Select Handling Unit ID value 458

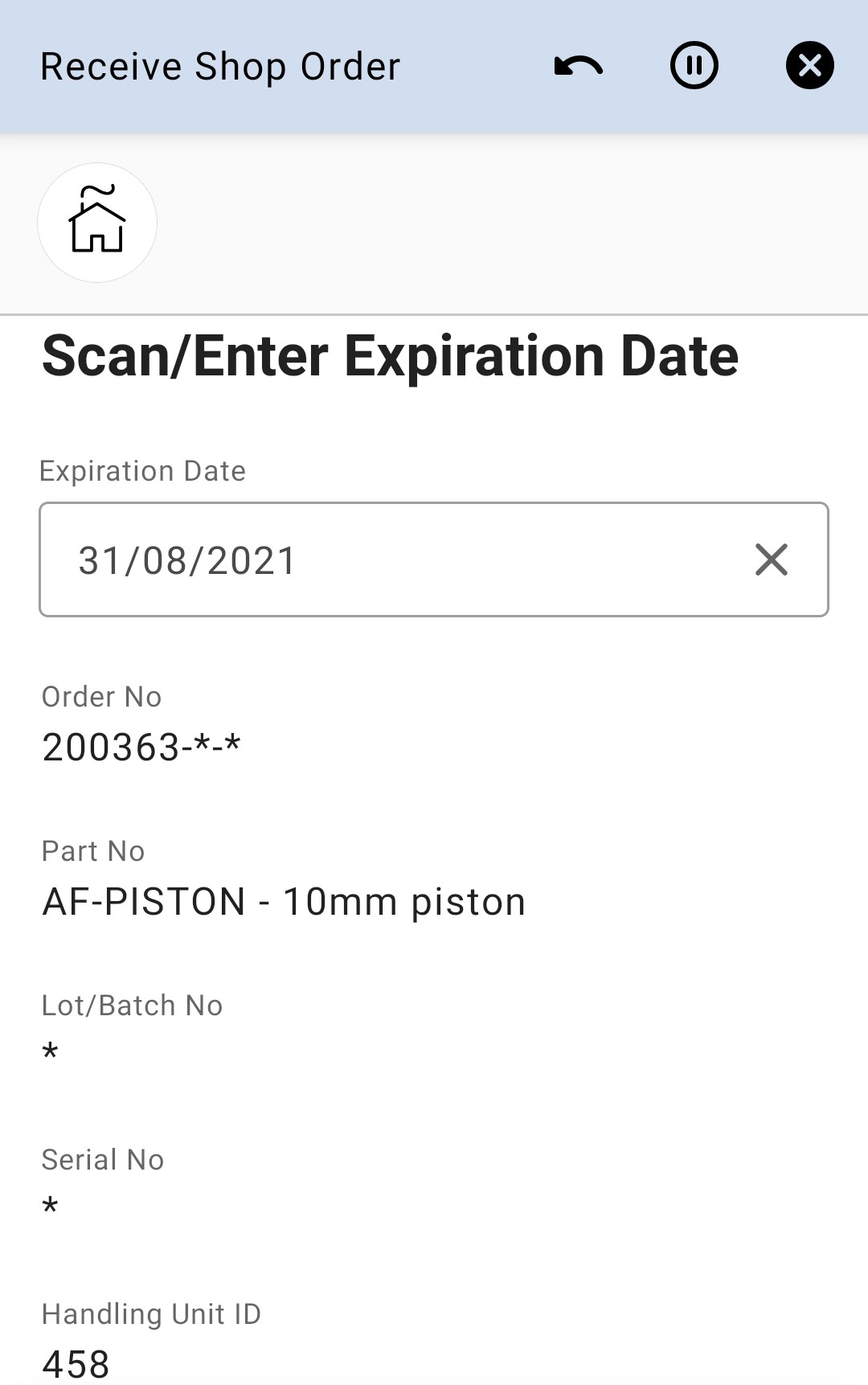[76, 1363]
